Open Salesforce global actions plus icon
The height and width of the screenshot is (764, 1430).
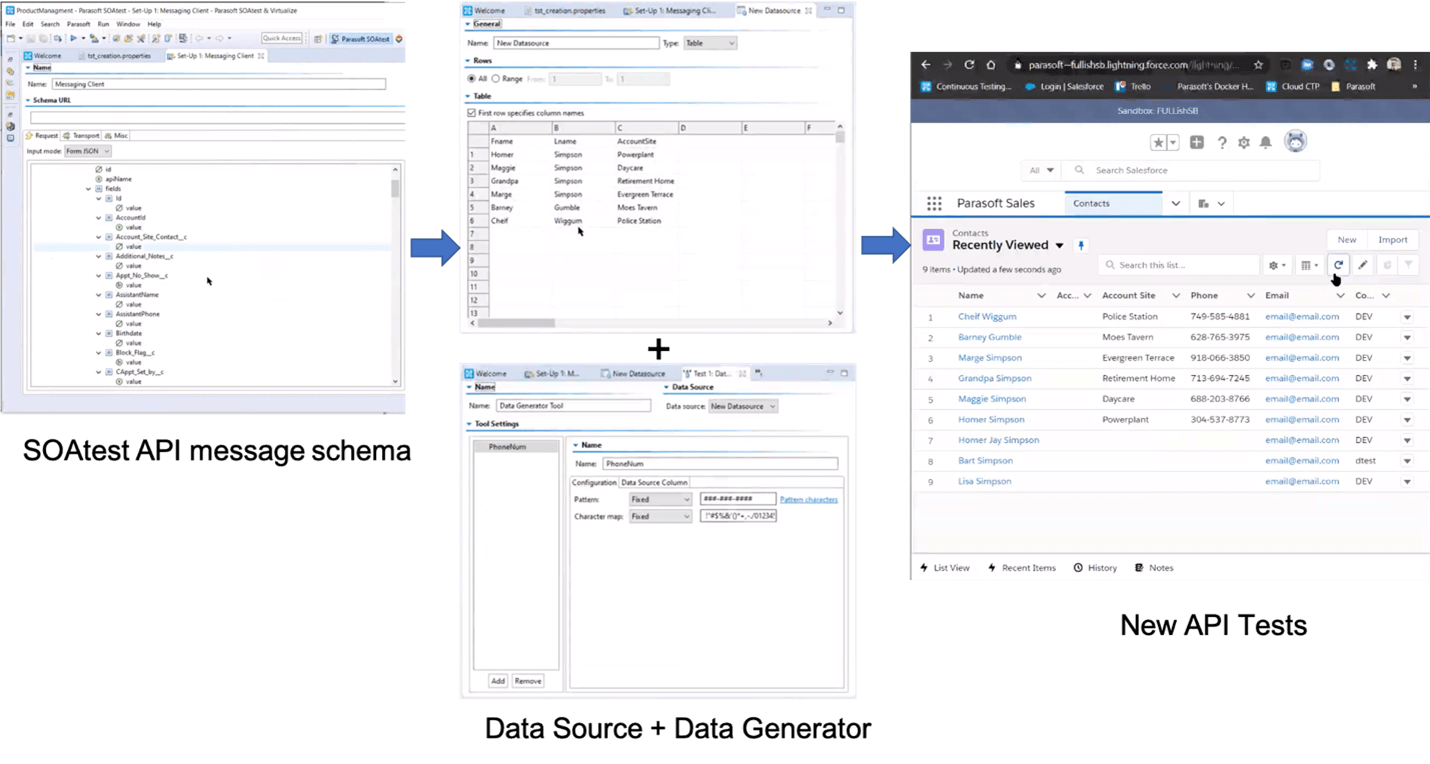tap(1197, 142)
